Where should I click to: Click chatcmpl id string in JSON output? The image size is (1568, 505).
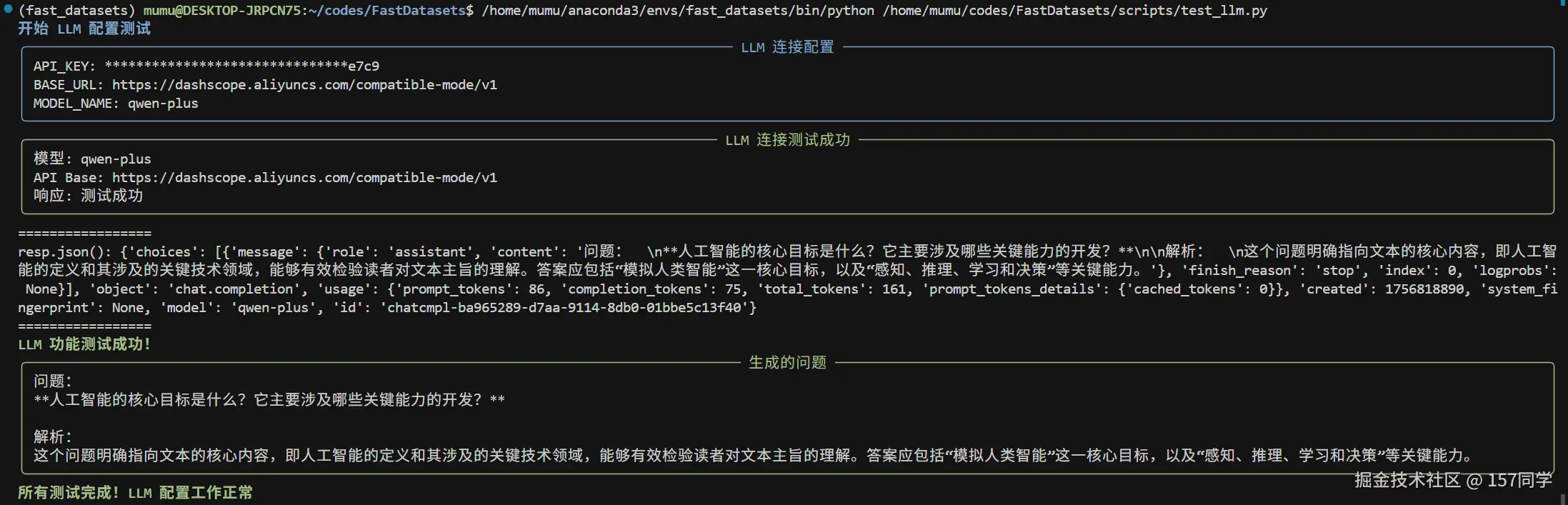564,308
